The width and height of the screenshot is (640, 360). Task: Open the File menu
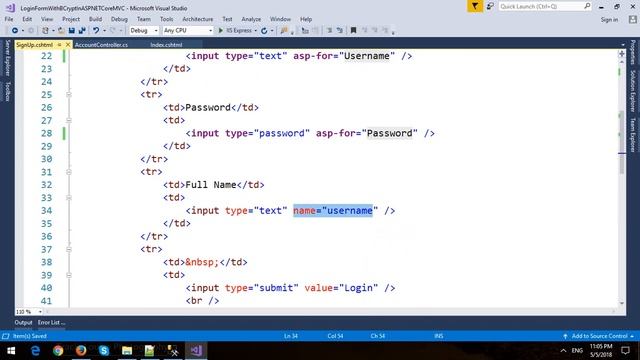tap(9, 19)
